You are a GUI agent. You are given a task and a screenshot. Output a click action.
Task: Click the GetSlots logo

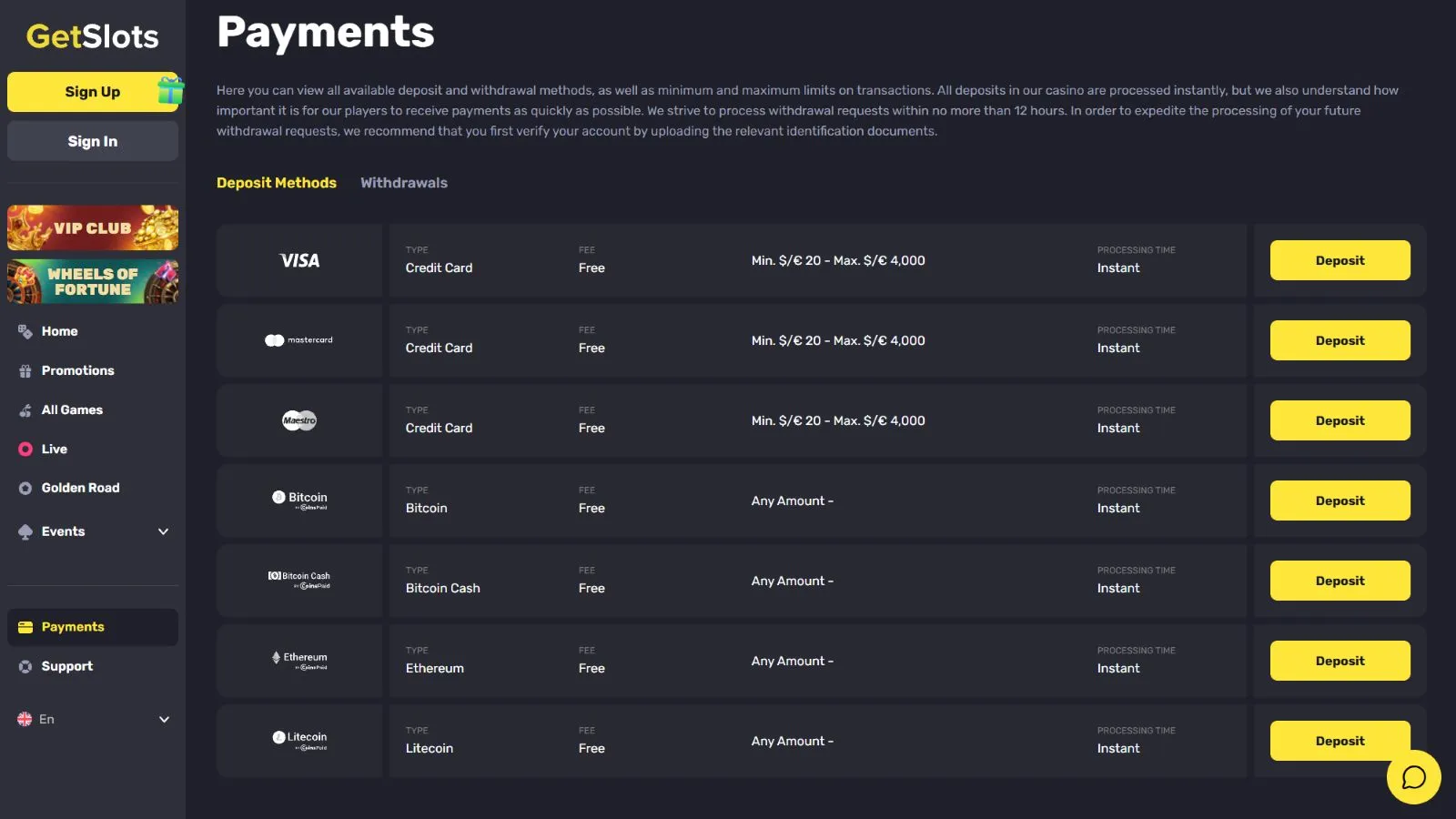pyautogui.click(x=92, y=36)
